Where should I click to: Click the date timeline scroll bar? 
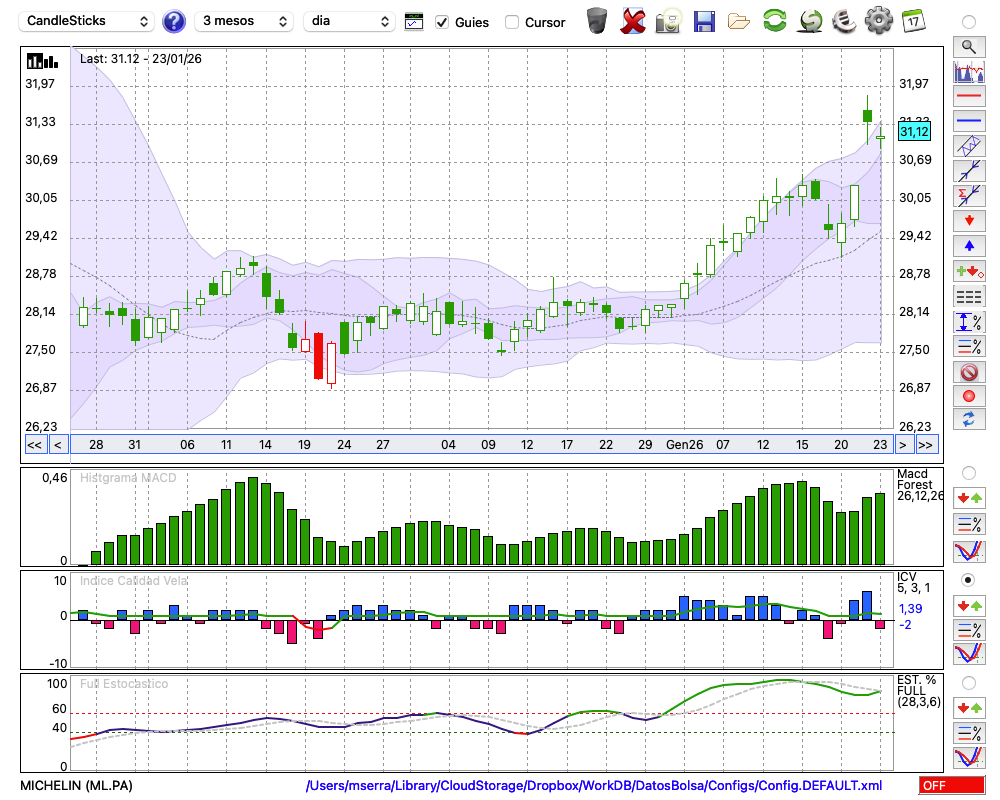coord(480,444)
